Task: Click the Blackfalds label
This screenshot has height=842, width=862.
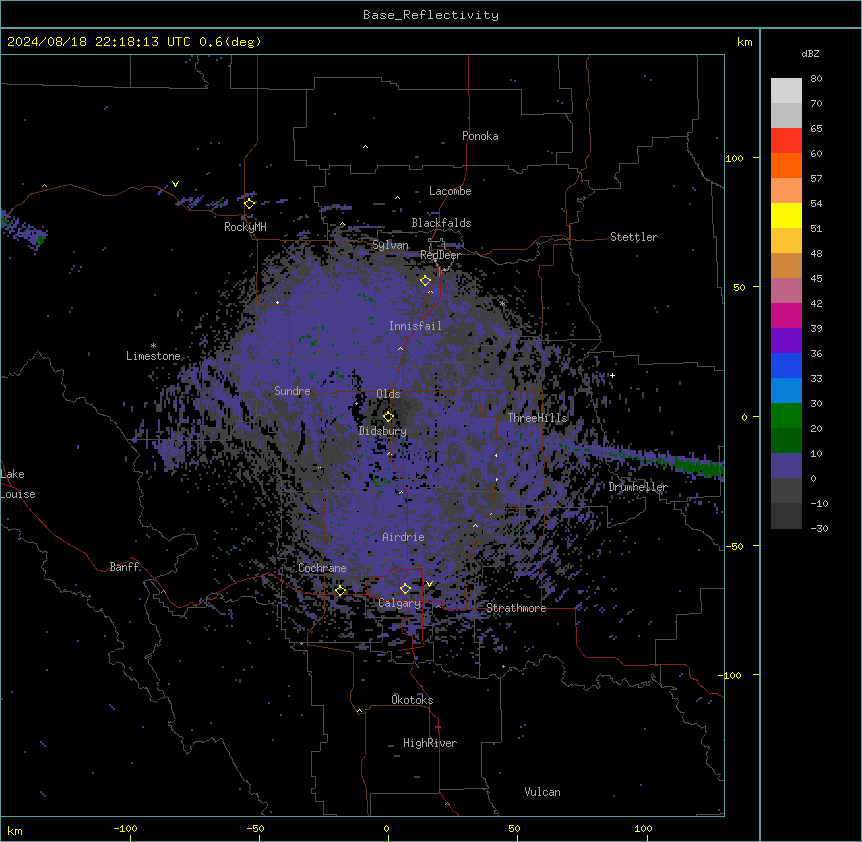Action: (x=441, y=223)
